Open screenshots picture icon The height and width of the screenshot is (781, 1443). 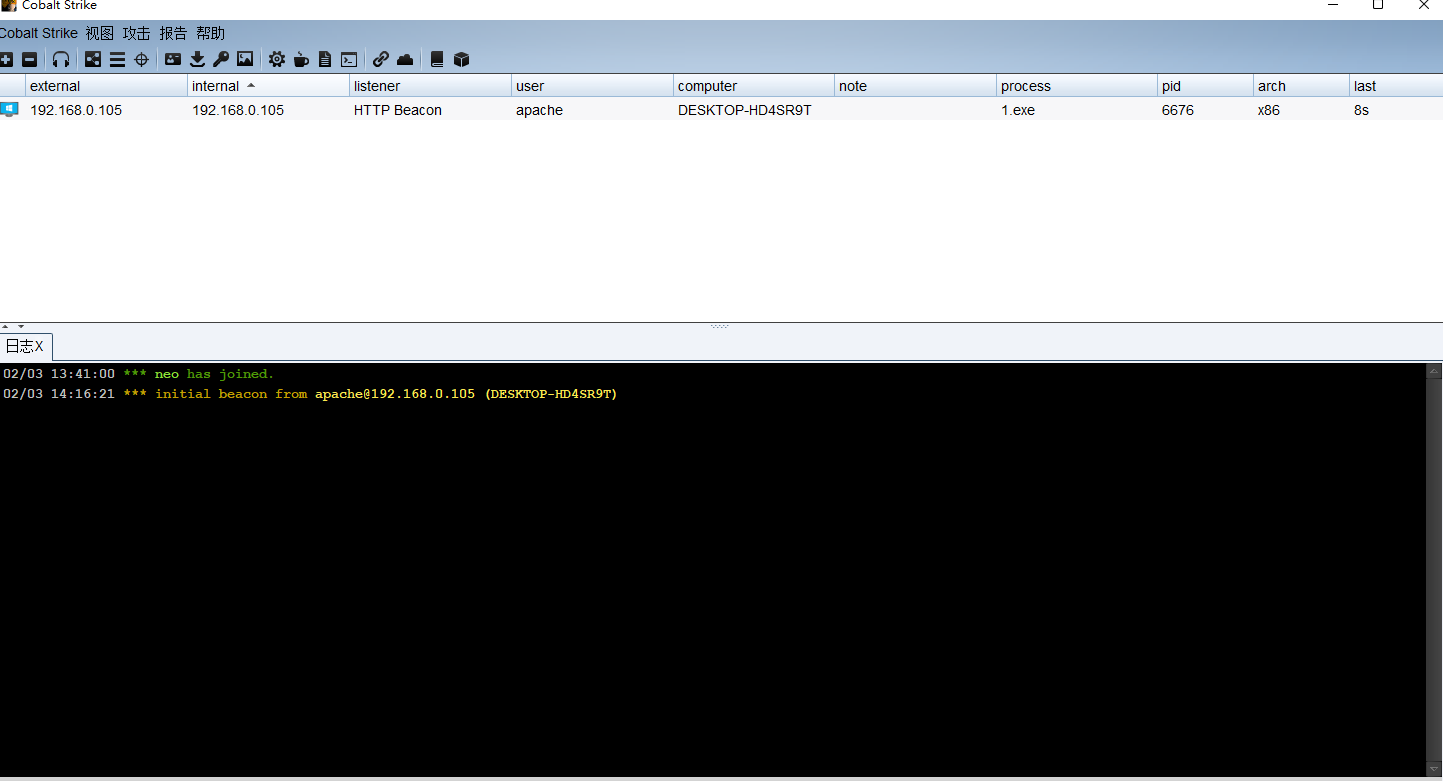[x=245, y=59]
